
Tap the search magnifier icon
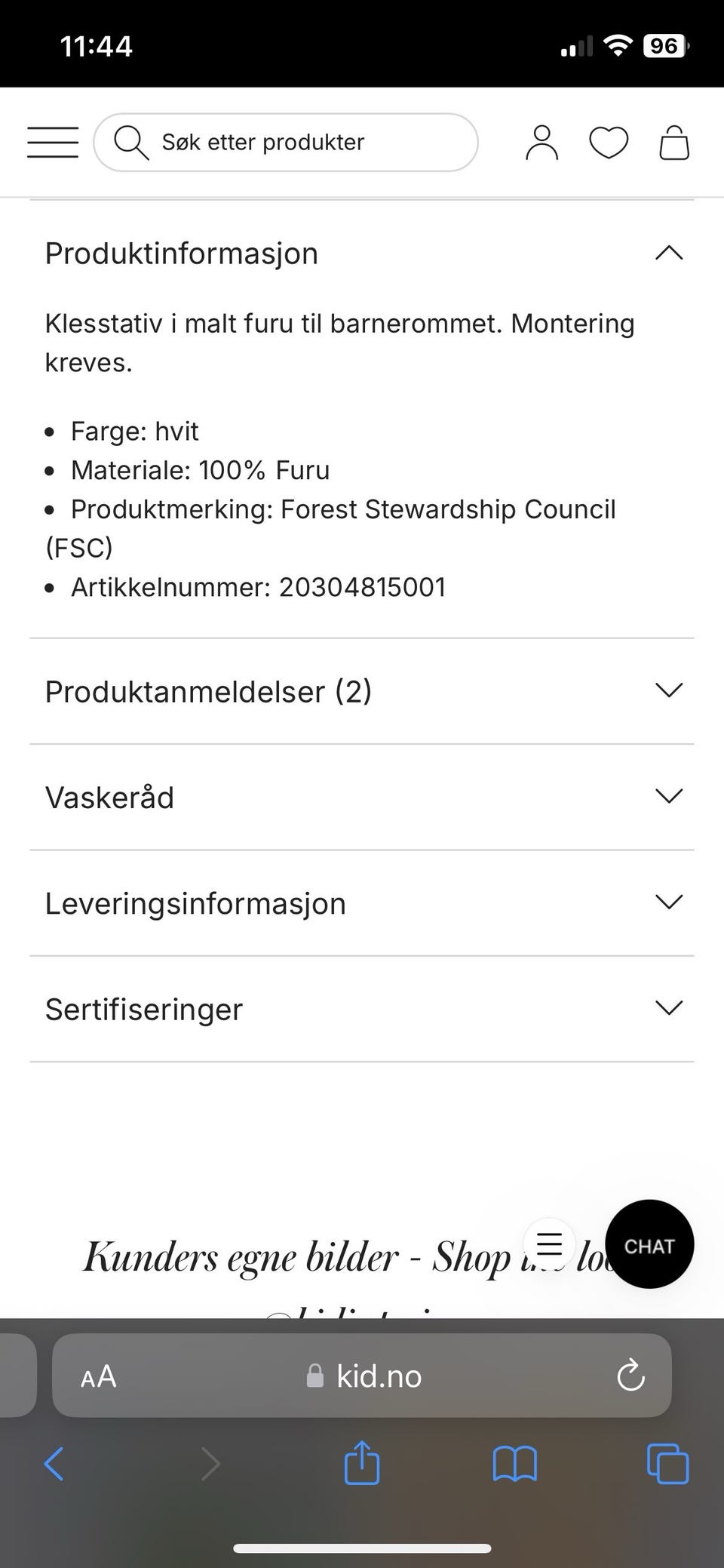[x=131, y=142]
